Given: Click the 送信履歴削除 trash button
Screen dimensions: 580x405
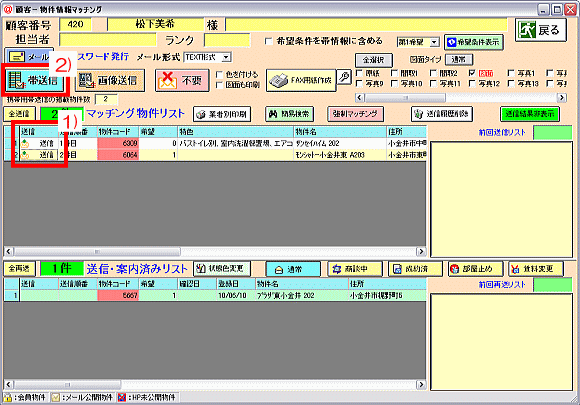Looking at the screenshot, I should click(442, 114).
